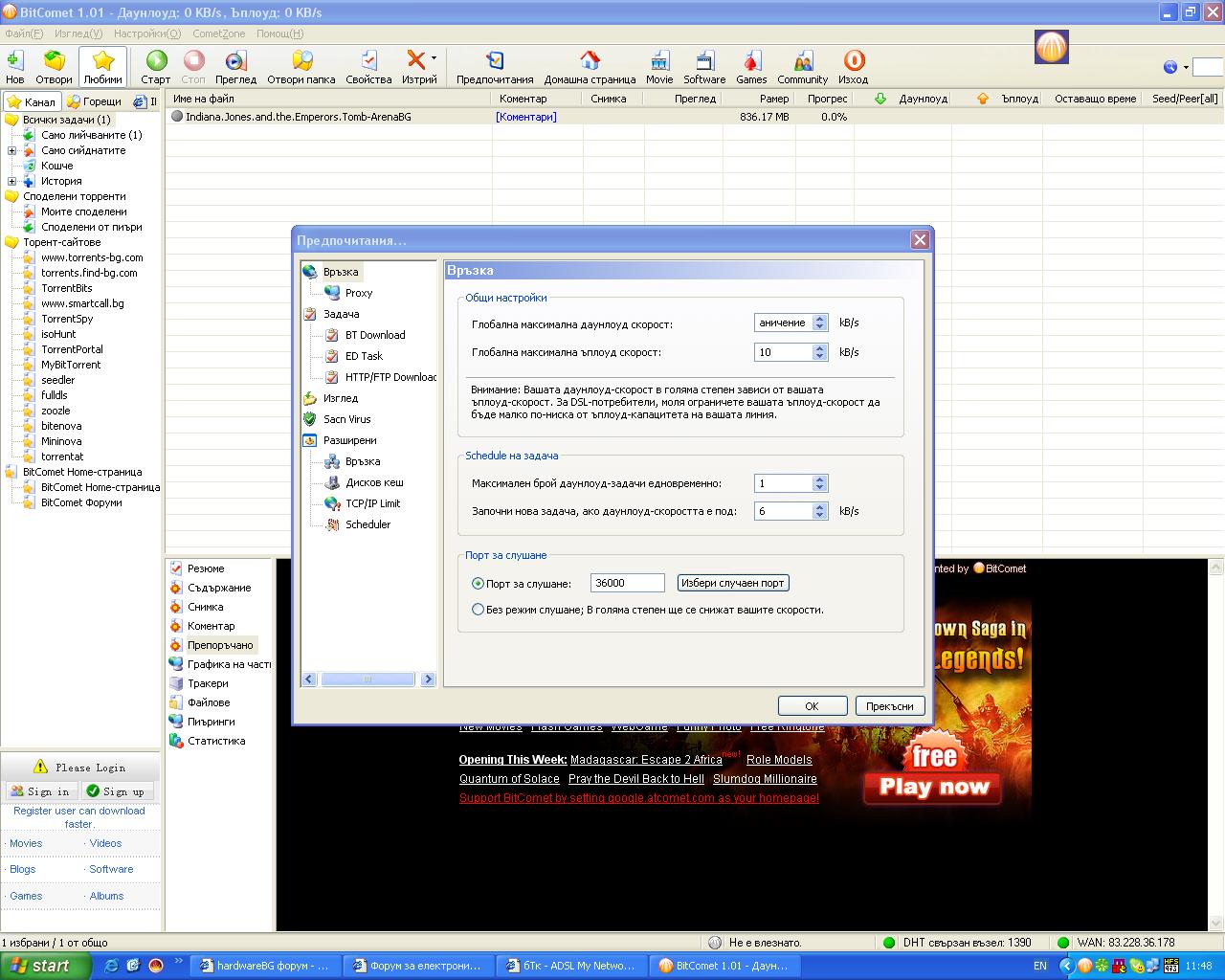Click OK in the preferences dialog

813,706
